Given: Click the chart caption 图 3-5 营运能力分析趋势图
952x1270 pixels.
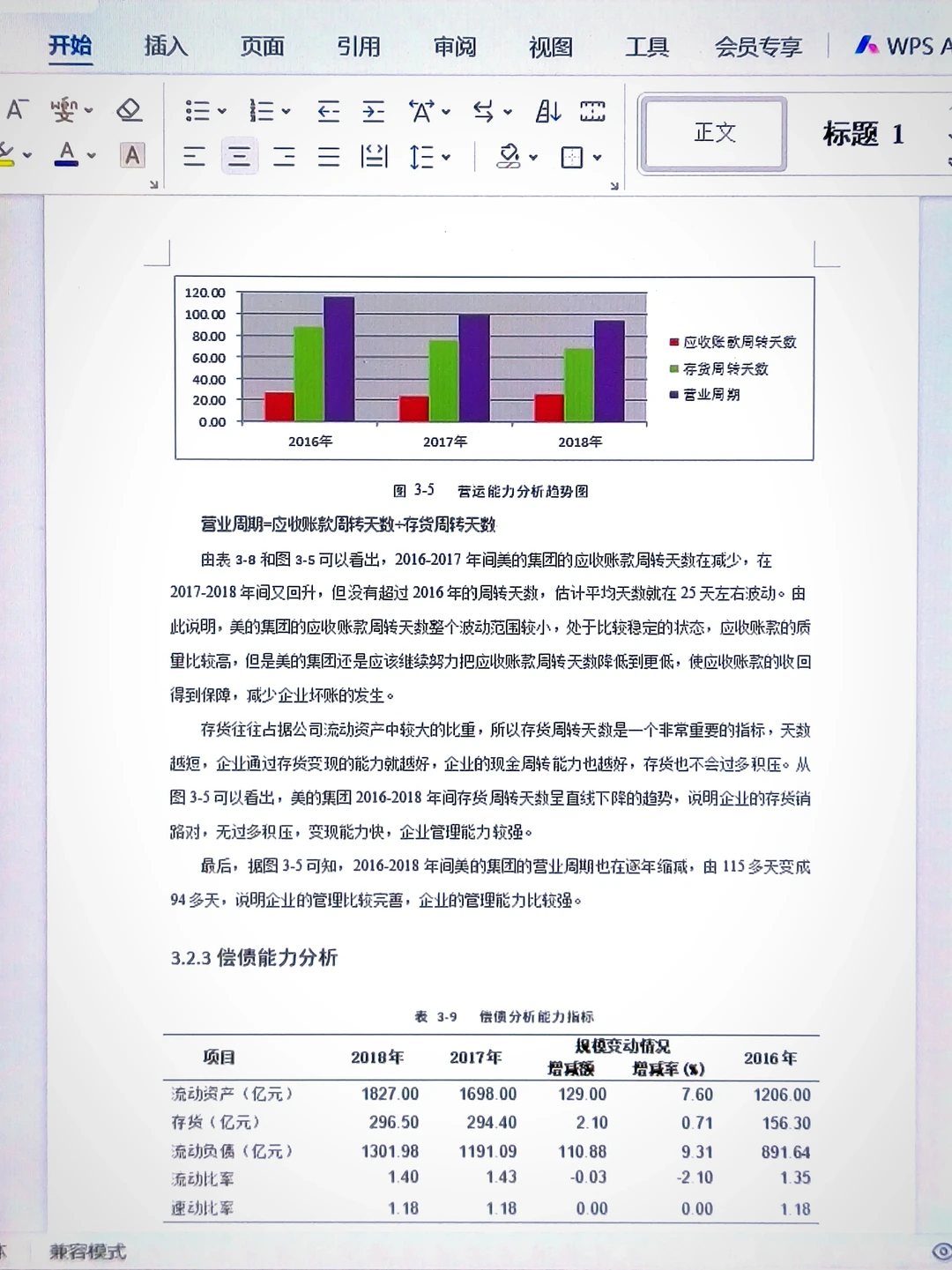Looking at the screenshot, I should (x=491, y=491).
